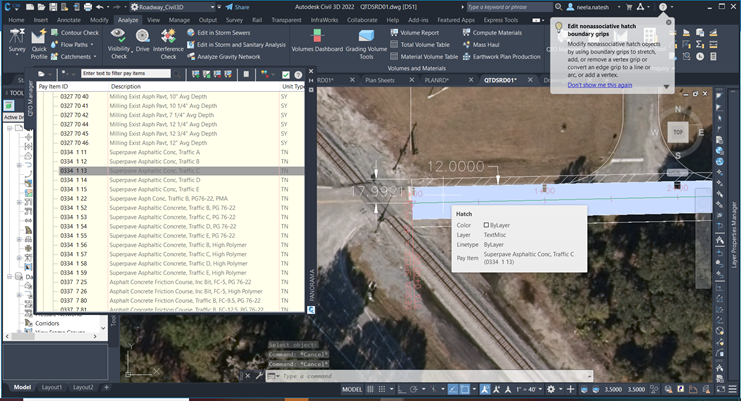The image size is (741, 401).
Task: Open the 1" = 40' annotation scale dropdown
Action: pos(529,389)
